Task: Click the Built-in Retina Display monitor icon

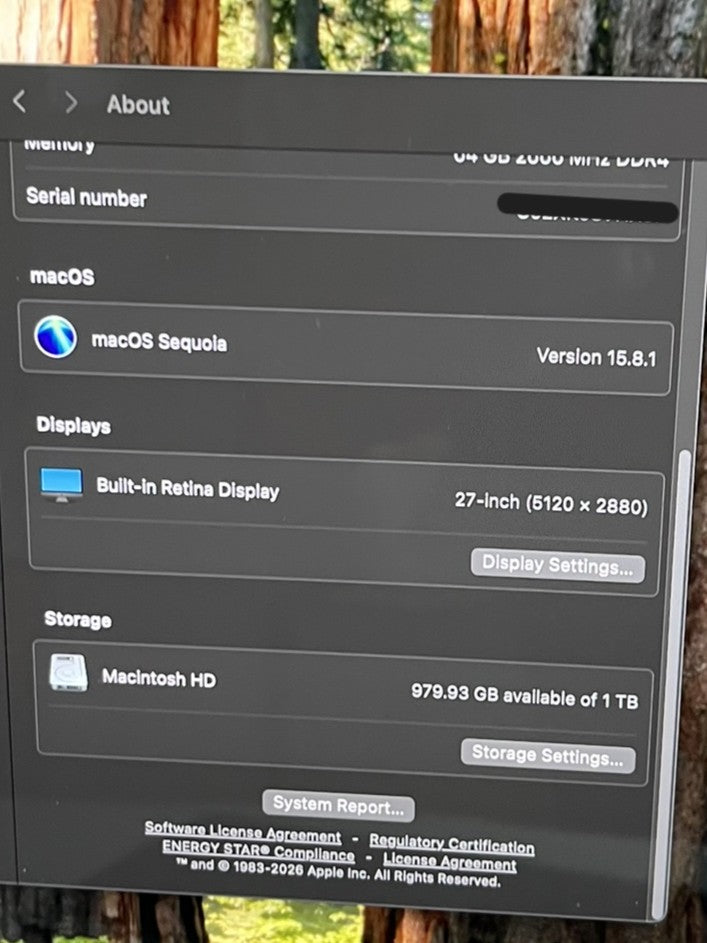Action: pyautogui.click(x=61, y=485)
